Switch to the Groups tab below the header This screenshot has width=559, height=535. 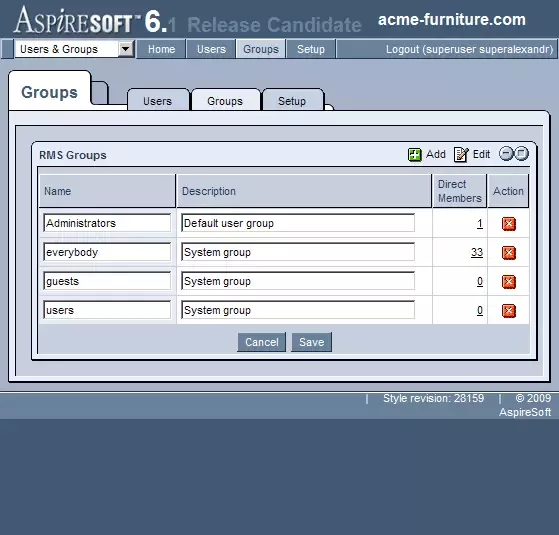coord(225,101)
